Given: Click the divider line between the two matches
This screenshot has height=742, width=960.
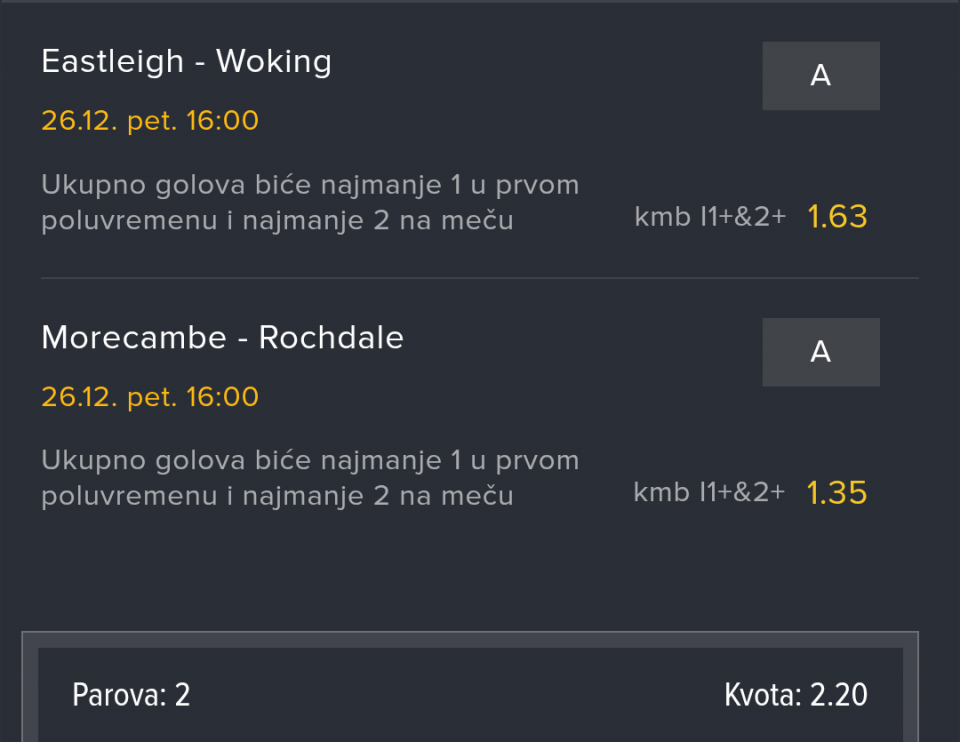Looking at the screenshot, I should click(480, 278).
